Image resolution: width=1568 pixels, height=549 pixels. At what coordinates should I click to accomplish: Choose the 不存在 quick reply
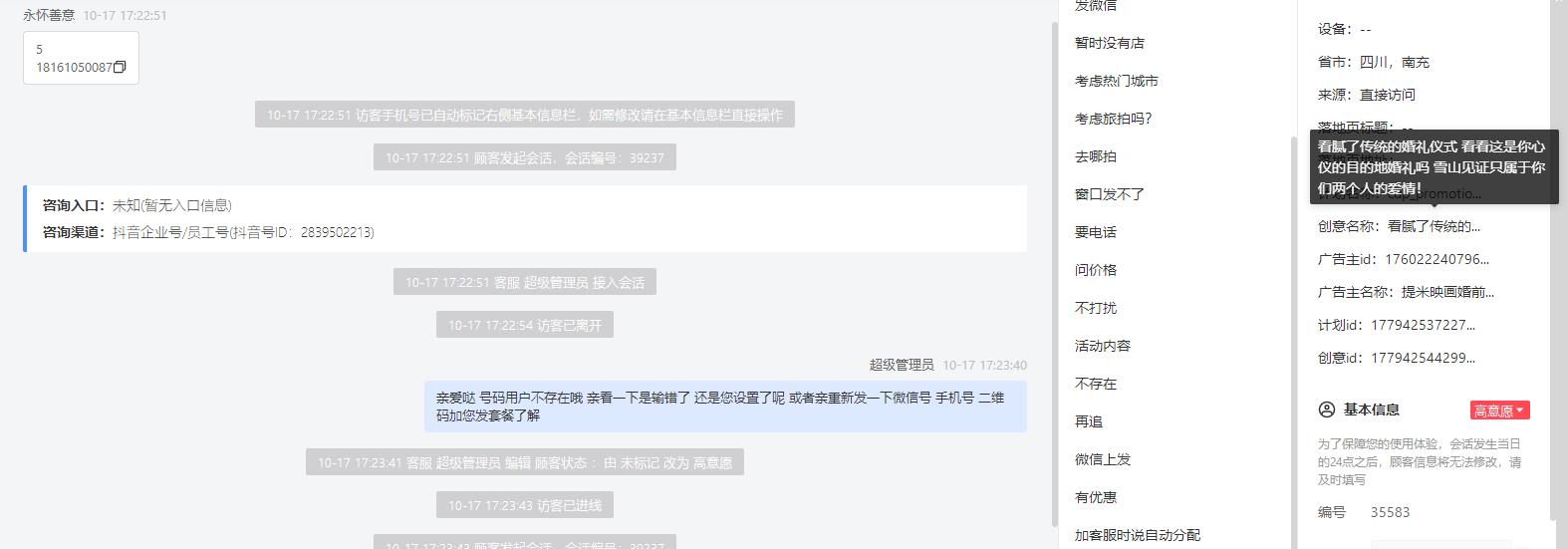click(1095, 384)
